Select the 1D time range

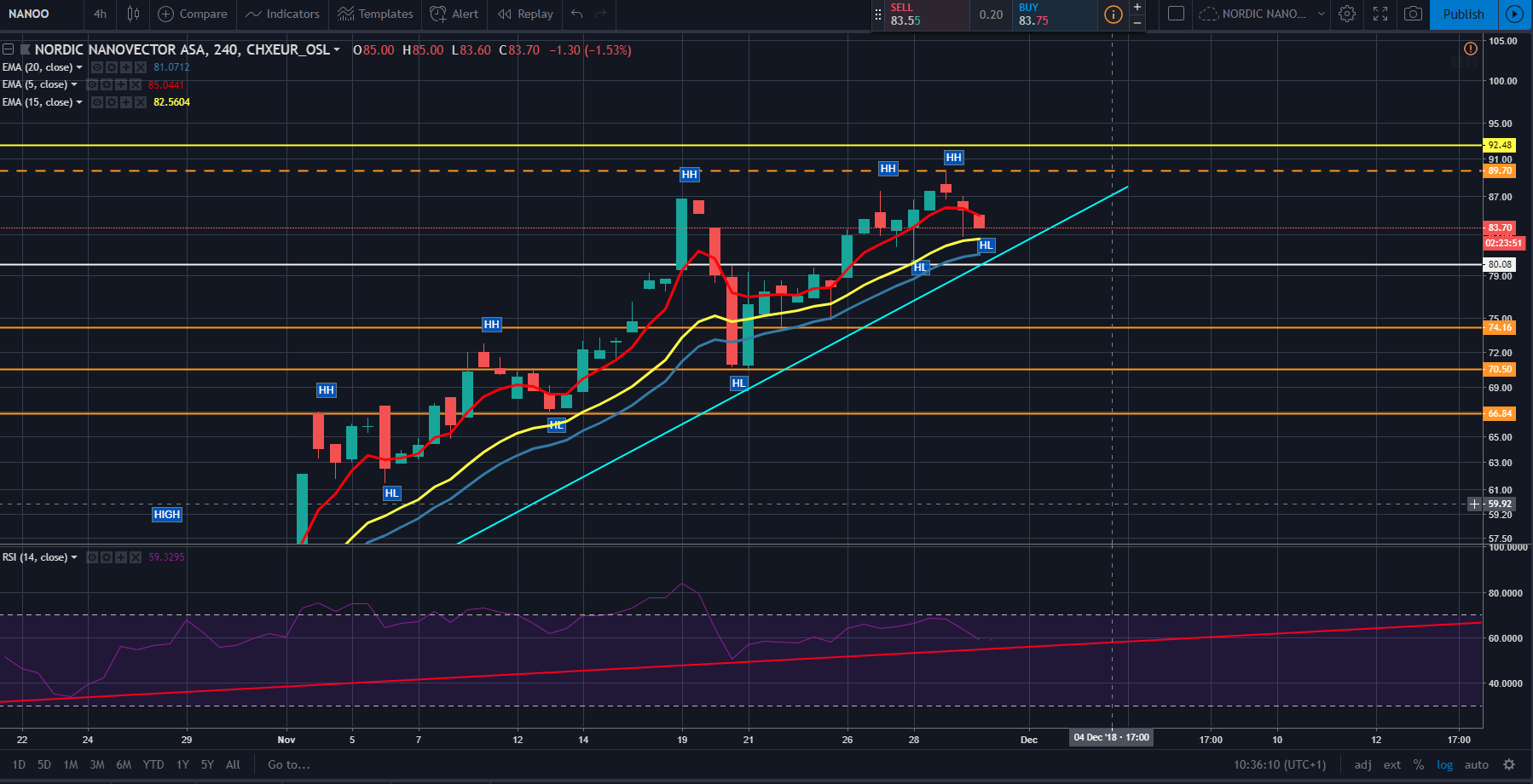19,764
